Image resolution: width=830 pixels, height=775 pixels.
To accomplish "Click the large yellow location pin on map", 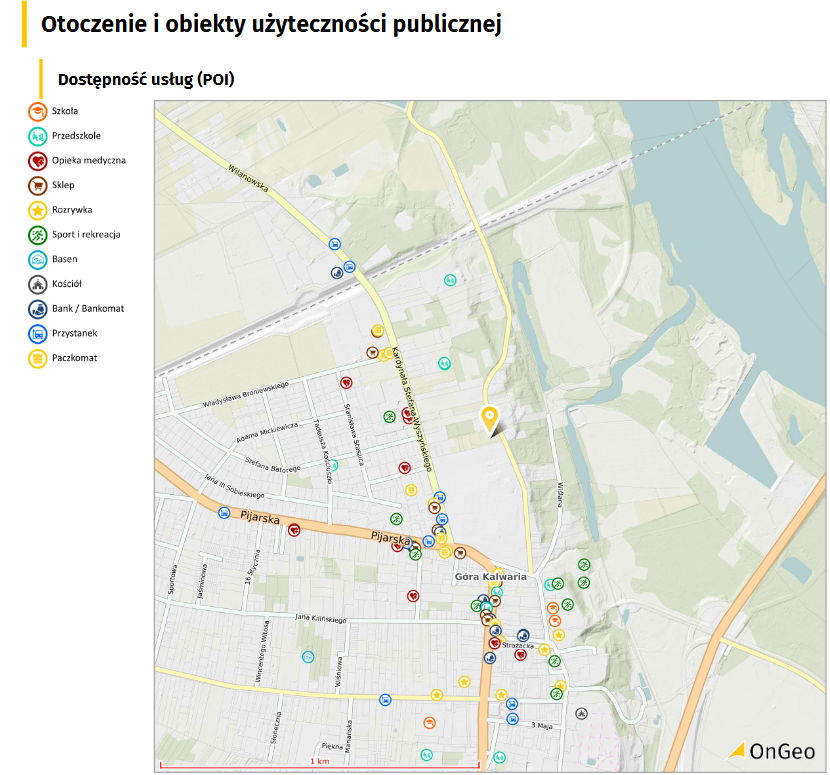I will coord(490,420).
